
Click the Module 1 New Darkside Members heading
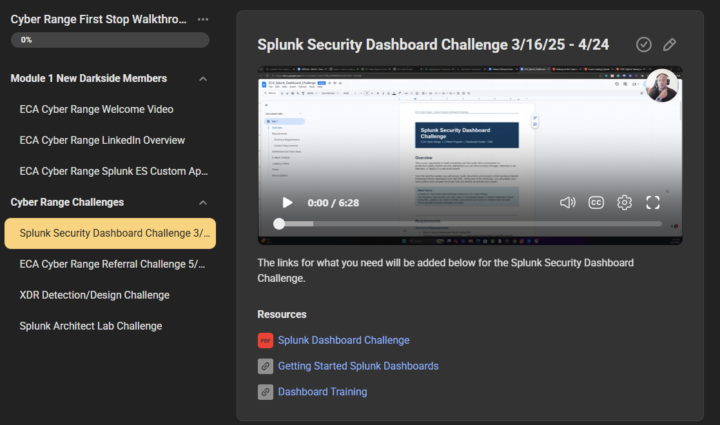89,78
